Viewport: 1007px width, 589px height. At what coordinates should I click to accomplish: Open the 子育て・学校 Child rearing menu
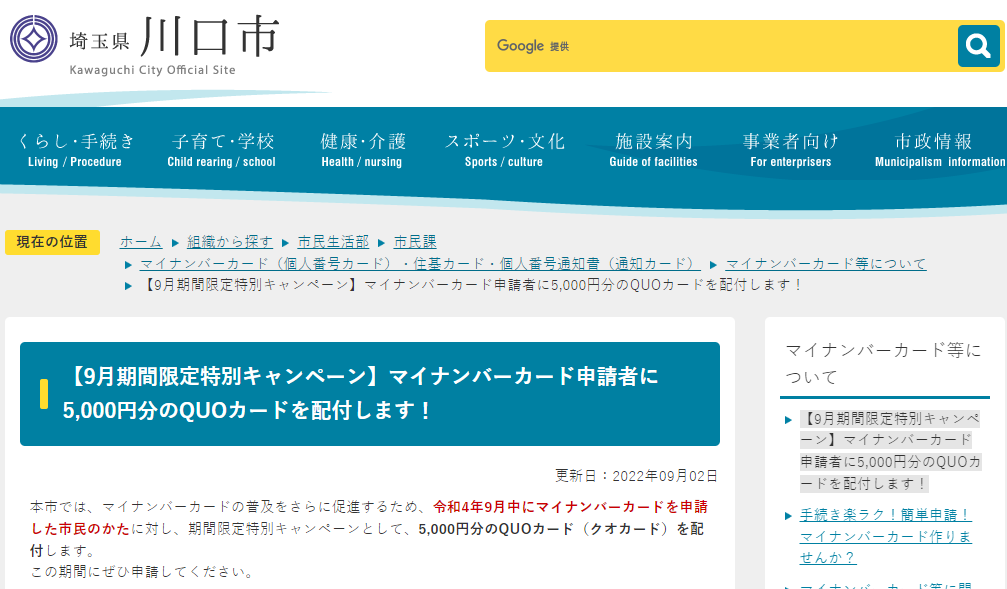(222, 150)
